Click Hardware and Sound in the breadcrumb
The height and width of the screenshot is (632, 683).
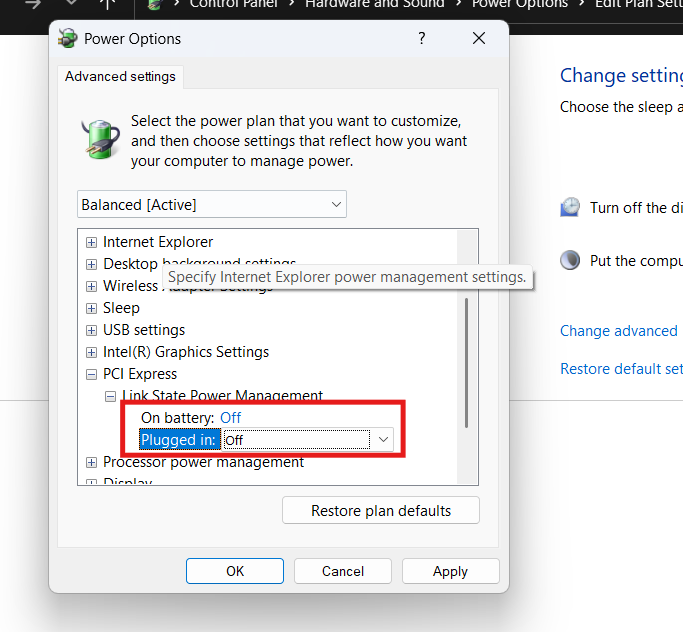tap(375, 4)
